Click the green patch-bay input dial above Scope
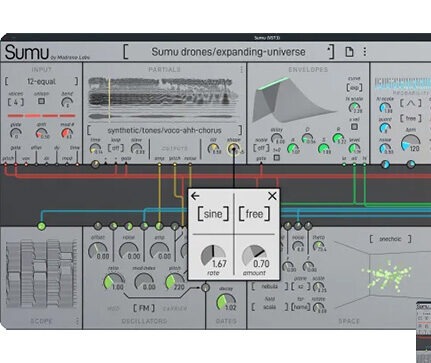This screenshot has height=363, width=431. (x=41, y=226)
